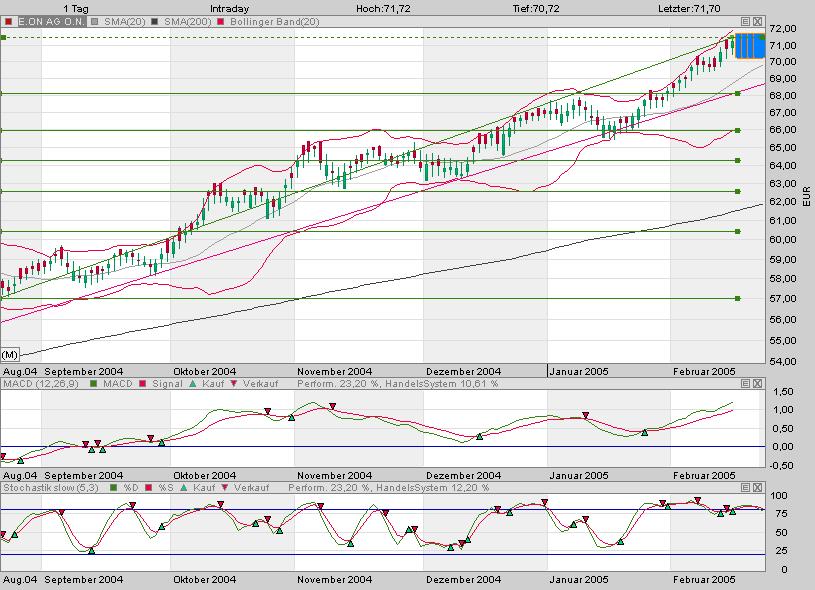815x590 pixels.
Task: Click the '1,50' label on the MACD axis
Action: point(783,391)
